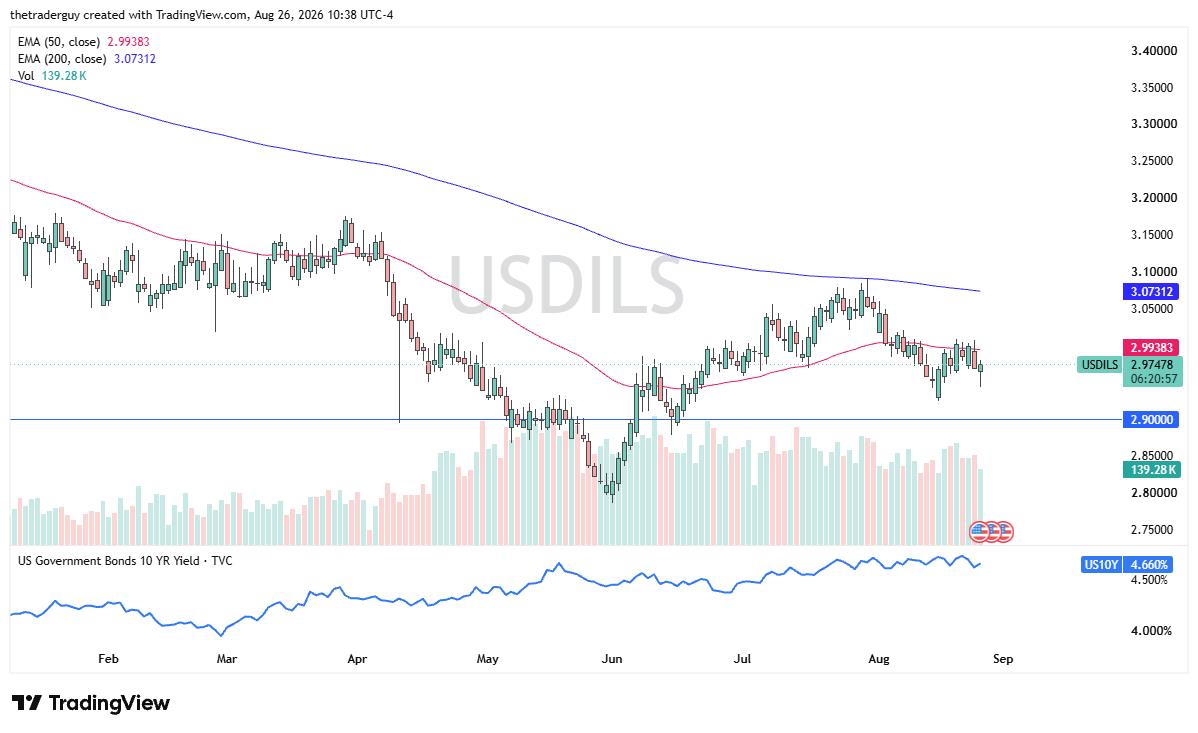Screen dimensions: 1198x733
Task: Click the TradingView logo at bottom left
Action: 91,702
